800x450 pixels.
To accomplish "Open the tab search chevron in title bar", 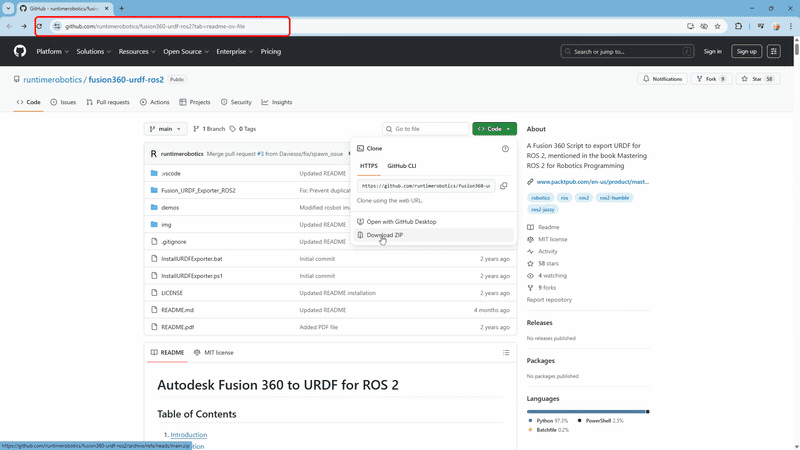I will pos(8,8).
